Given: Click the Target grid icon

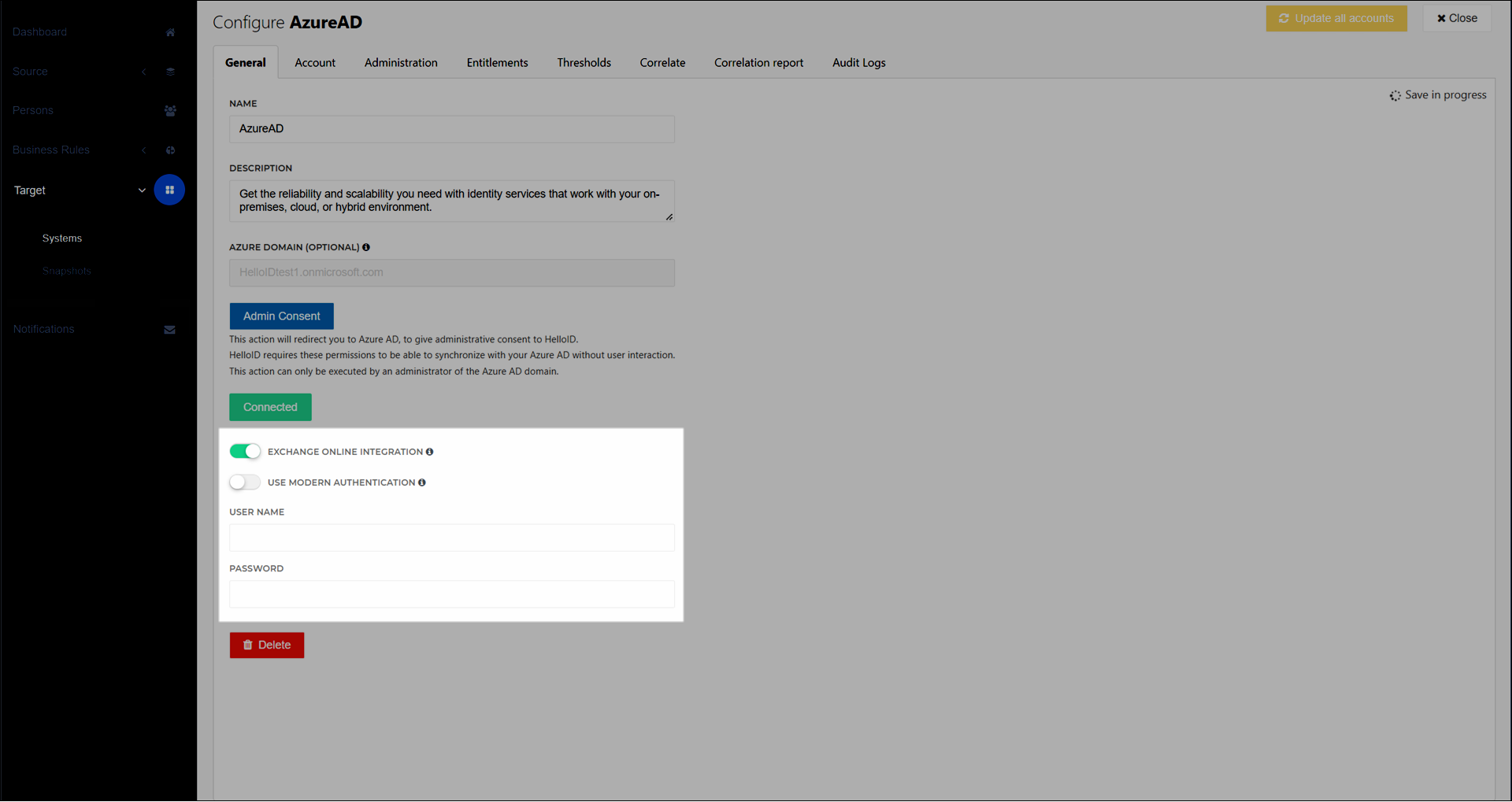Looking at the screenshot, I should [x=169, y=190].
